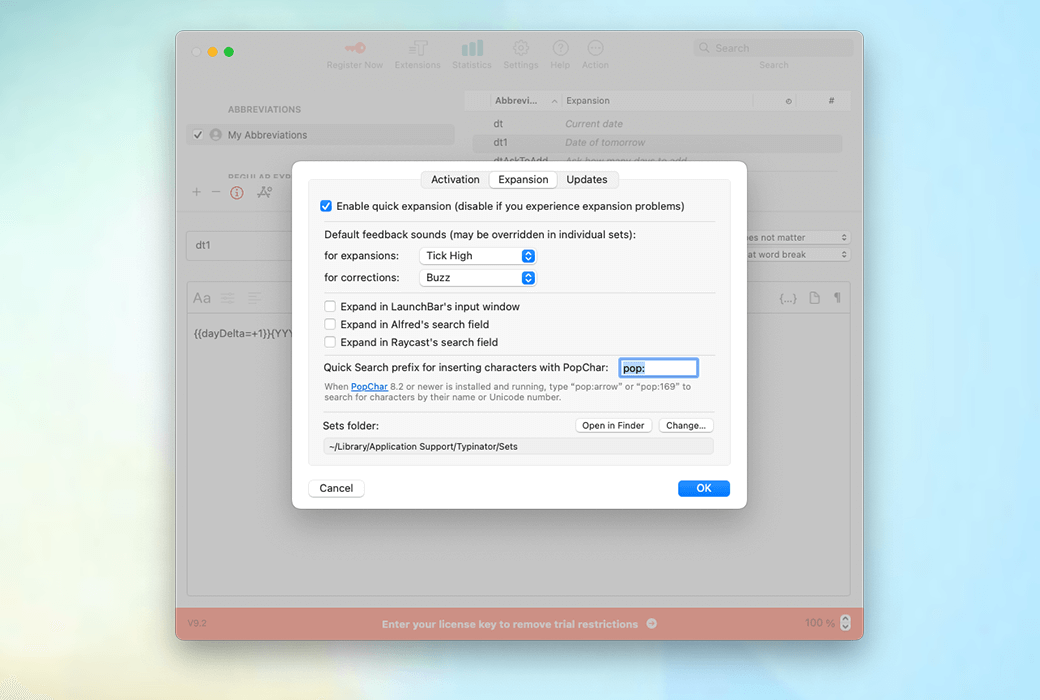Open the Tick High expansions sound dropdown
The image size is (1040, 700).
[478, 256]
